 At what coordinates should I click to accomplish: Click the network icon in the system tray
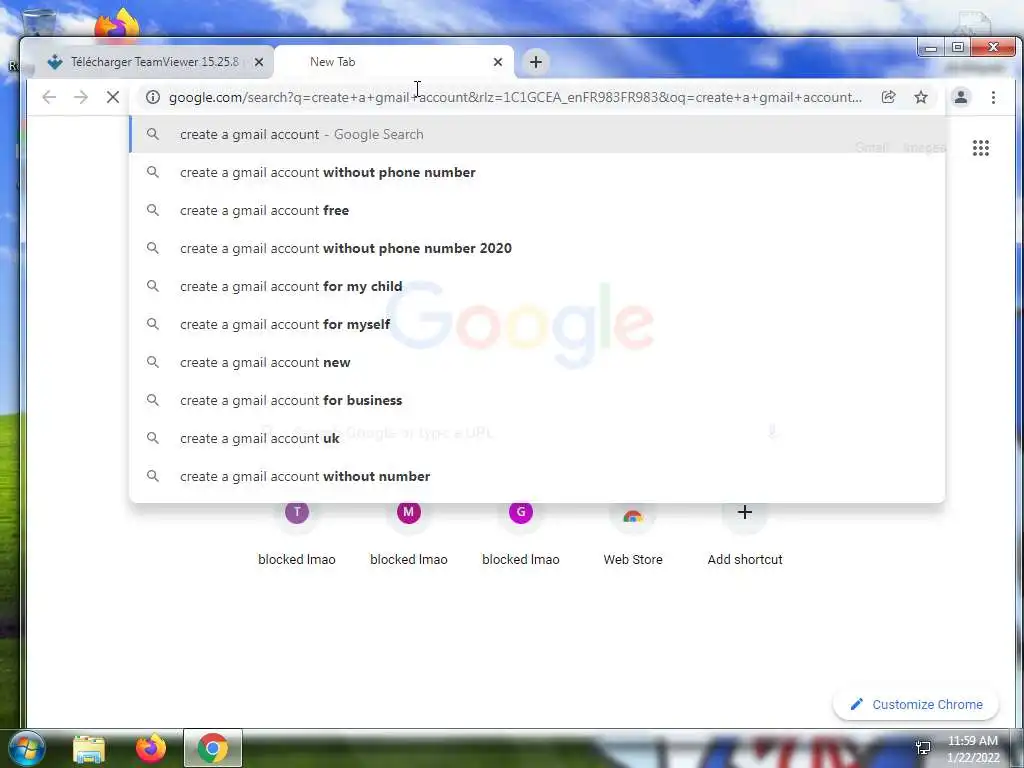coord(923,747)
